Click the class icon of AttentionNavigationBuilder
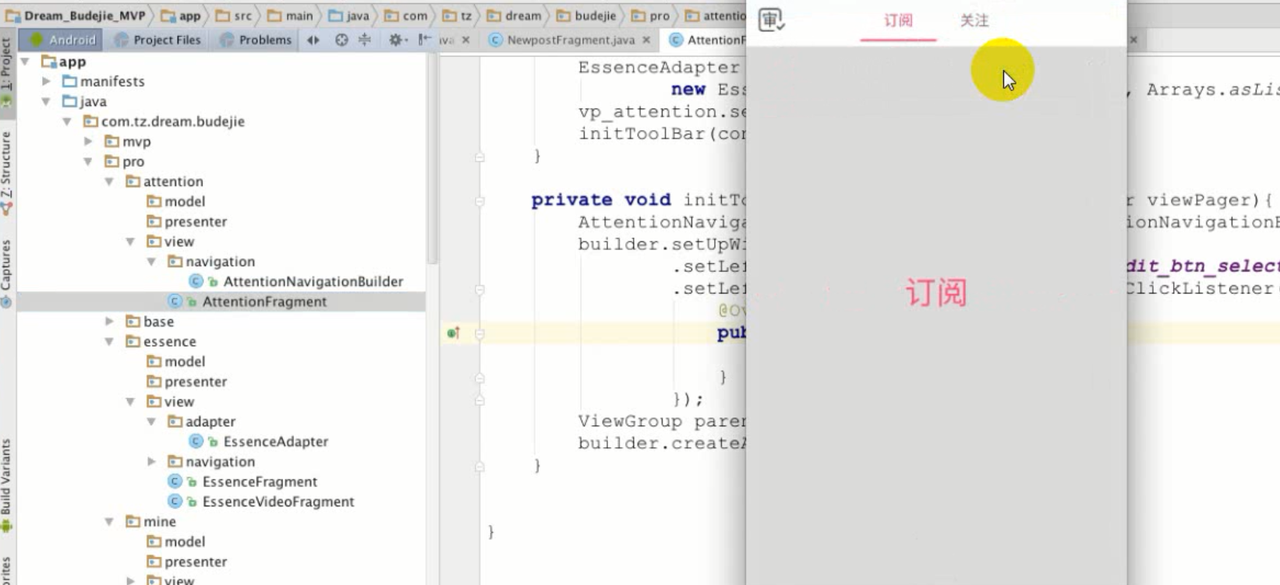 coord(197,282)
